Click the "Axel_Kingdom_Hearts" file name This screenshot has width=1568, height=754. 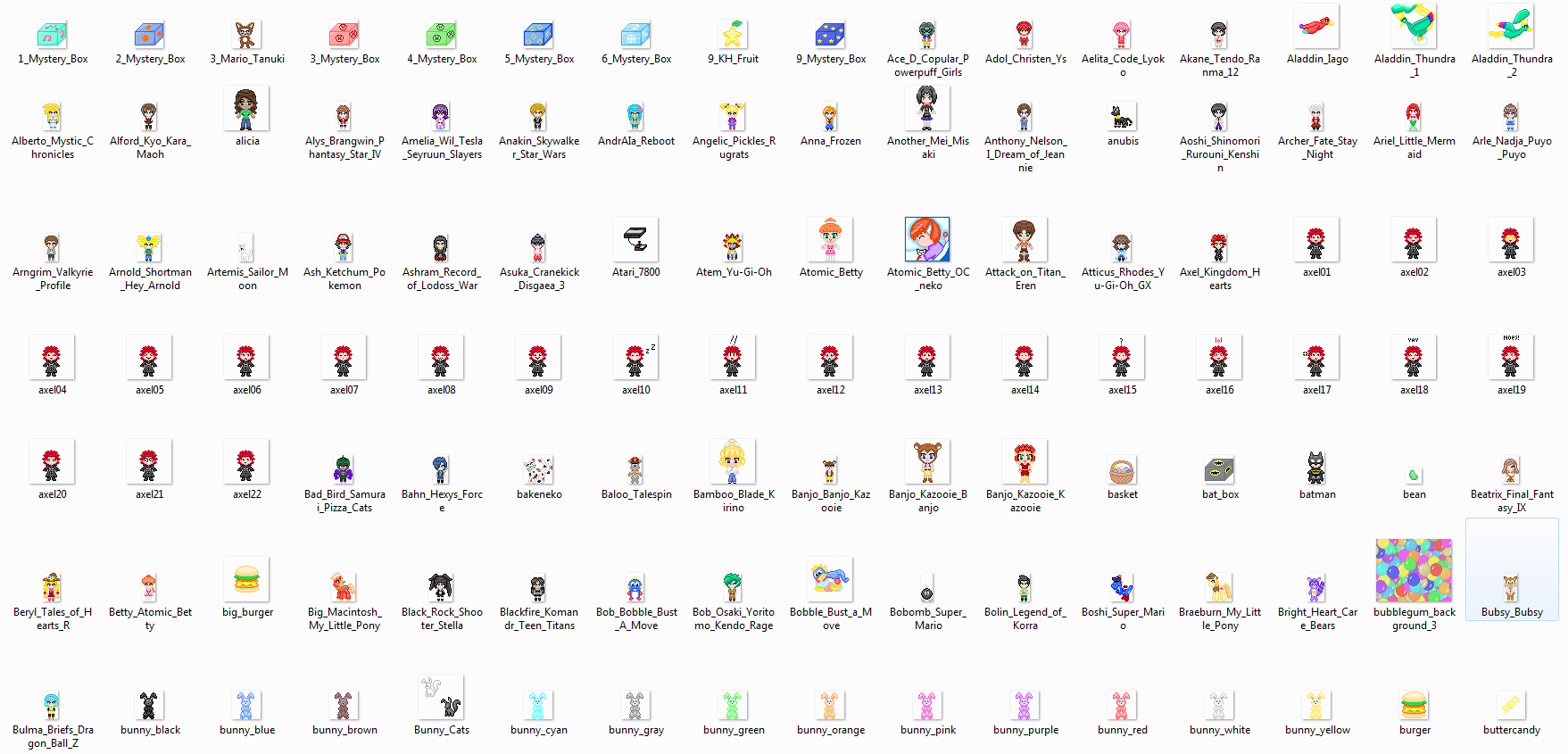coord(1220,278)
